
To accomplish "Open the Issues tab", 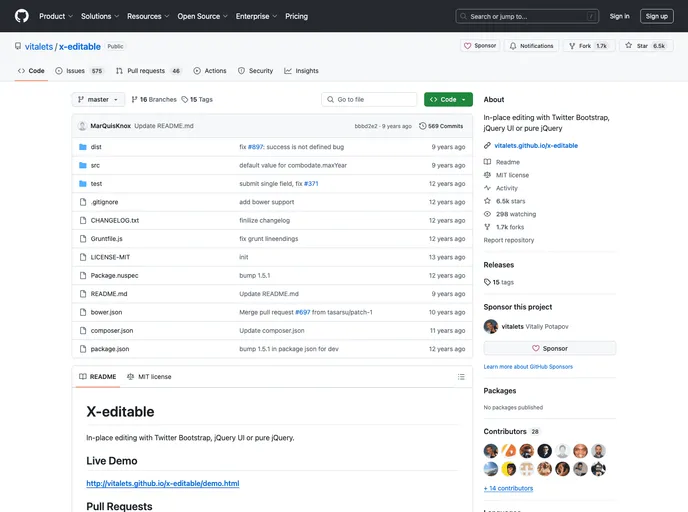I will pyautogui.click(x=79, y=71).
